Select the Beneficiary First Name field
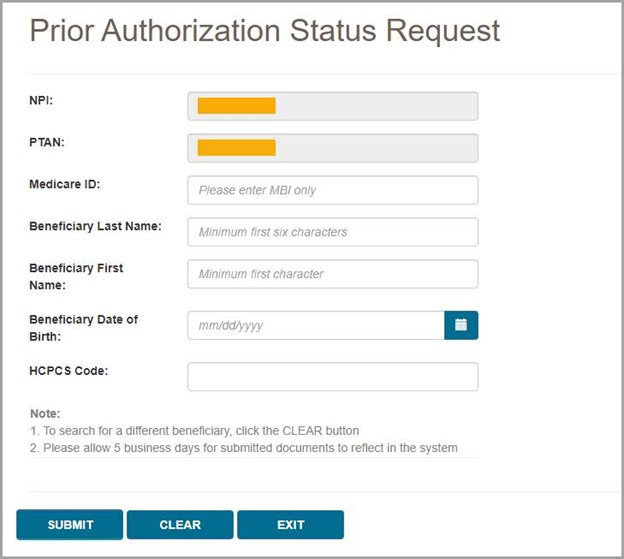This screenshot has width=624, height=559. tap(332, 274)
